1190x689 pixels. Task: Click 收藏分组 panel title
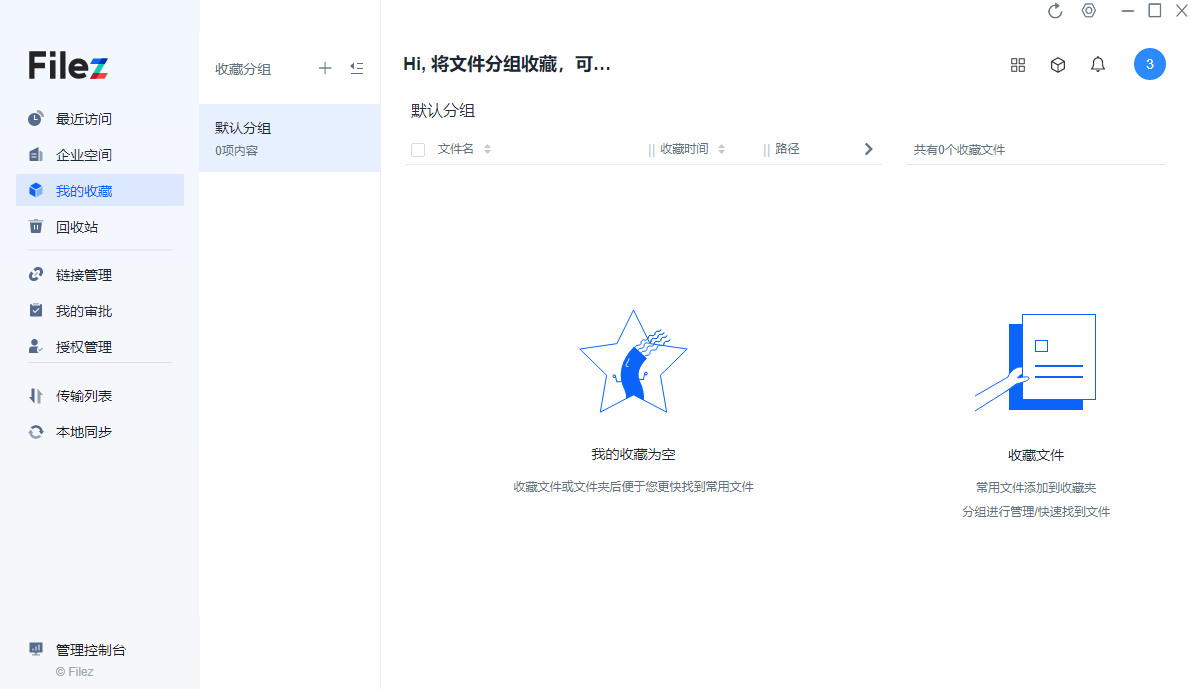coord(243,69)
